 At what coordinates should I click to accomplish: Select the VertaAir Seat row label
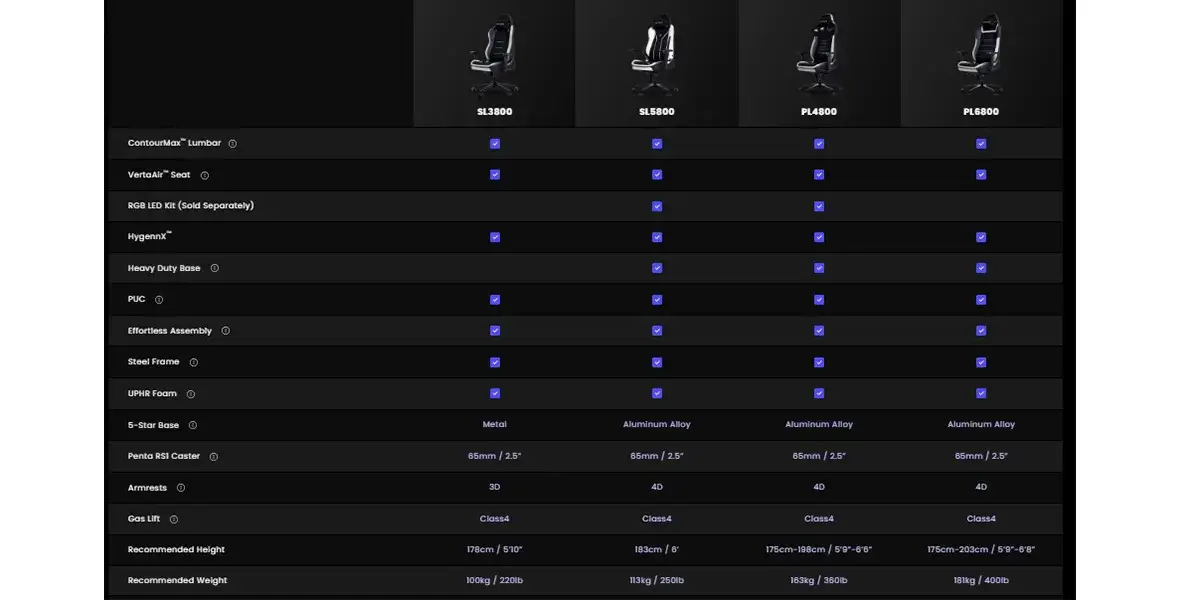159,175
